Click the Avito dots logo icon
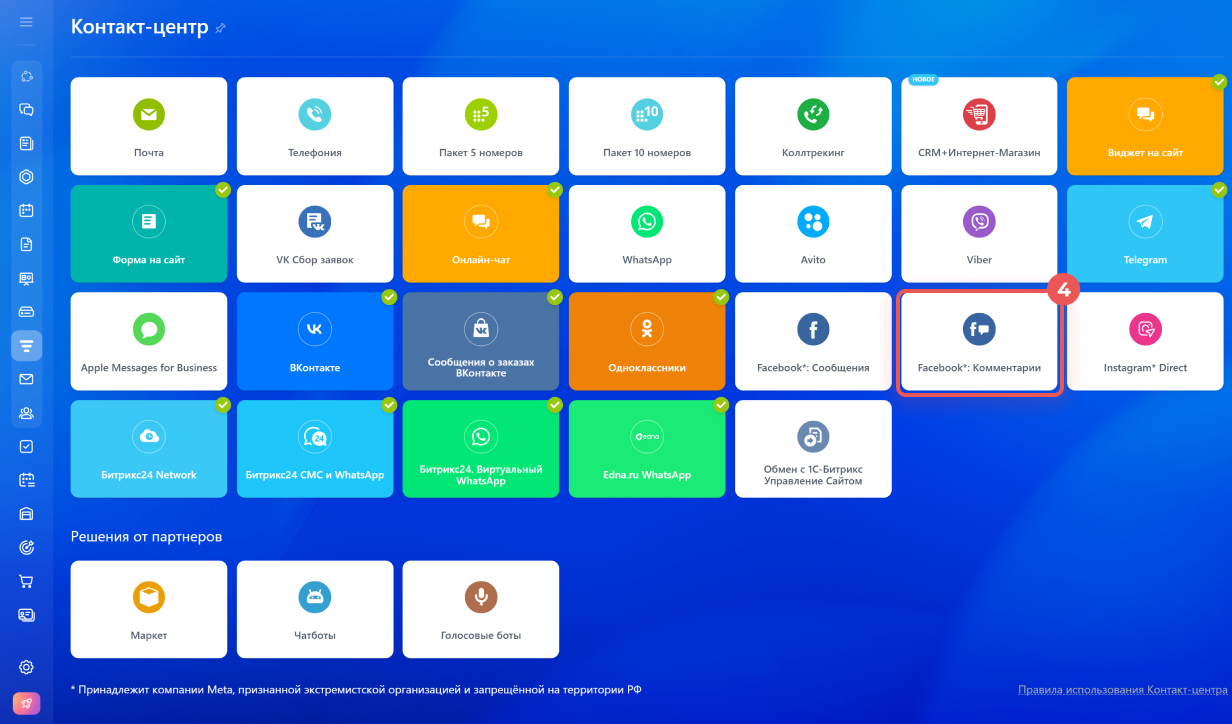The width and height of the screenshot is (1232, 724). [813, 222]
